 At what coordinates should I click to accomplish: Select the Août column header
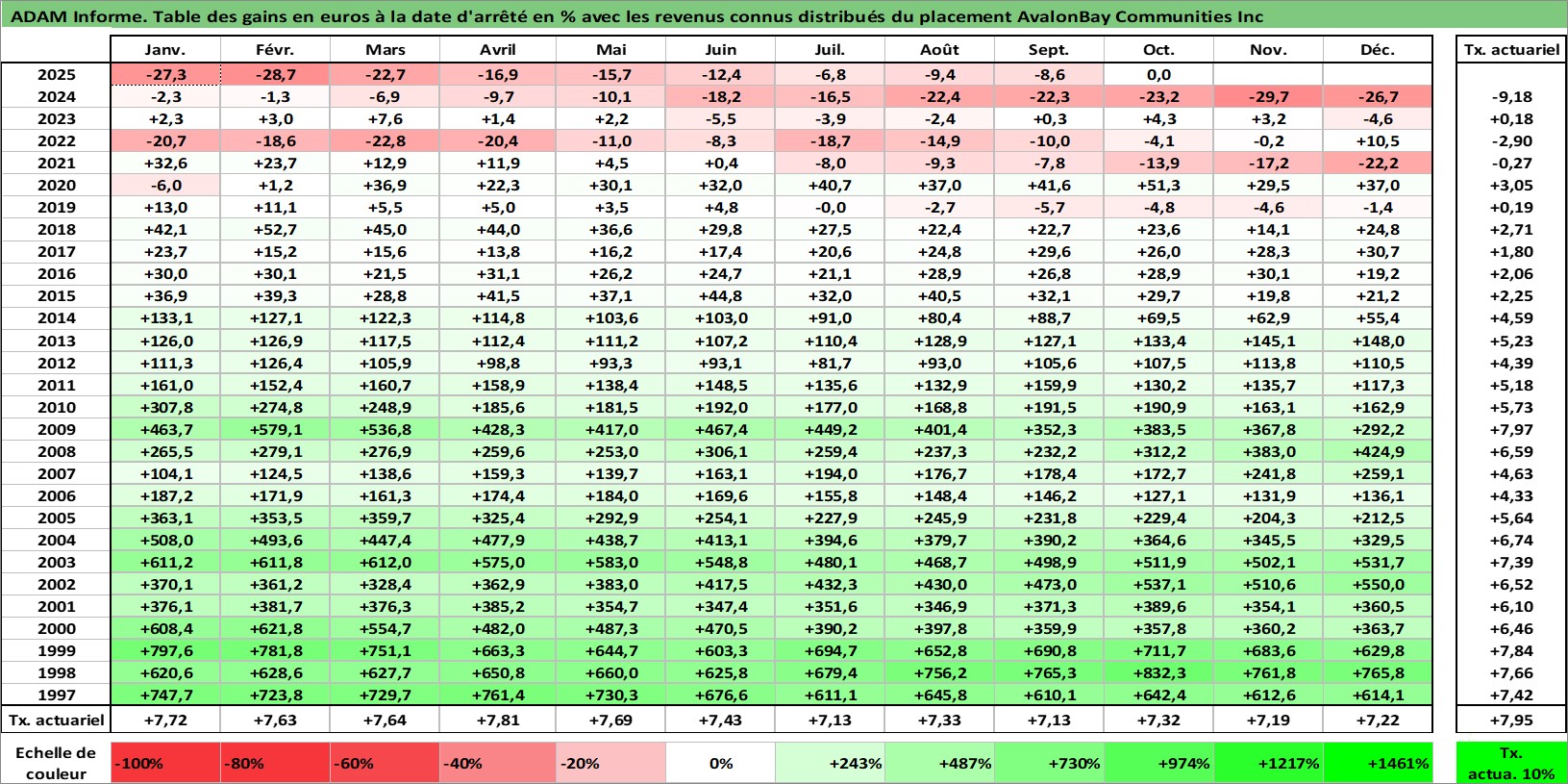click(939, 50)
